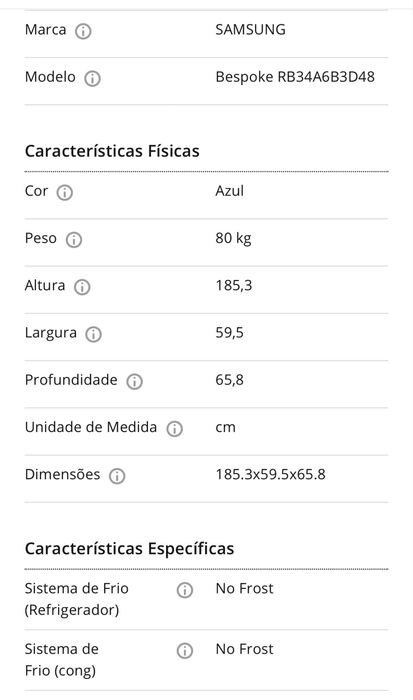The height and width of the screenshot is (700, 413).
Task: Click info icon for Sistema de Frio (Refrigerador)
Action: click(184, 590)
